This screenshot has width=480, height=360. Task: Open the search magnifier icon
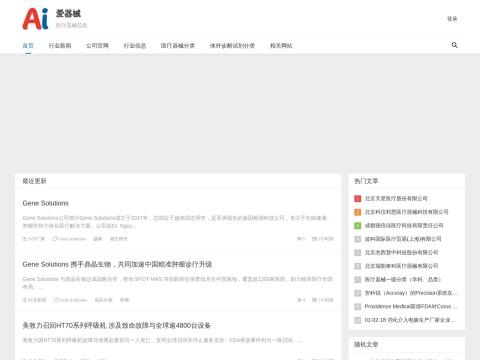pyautogui.click(x=454, y=45)
